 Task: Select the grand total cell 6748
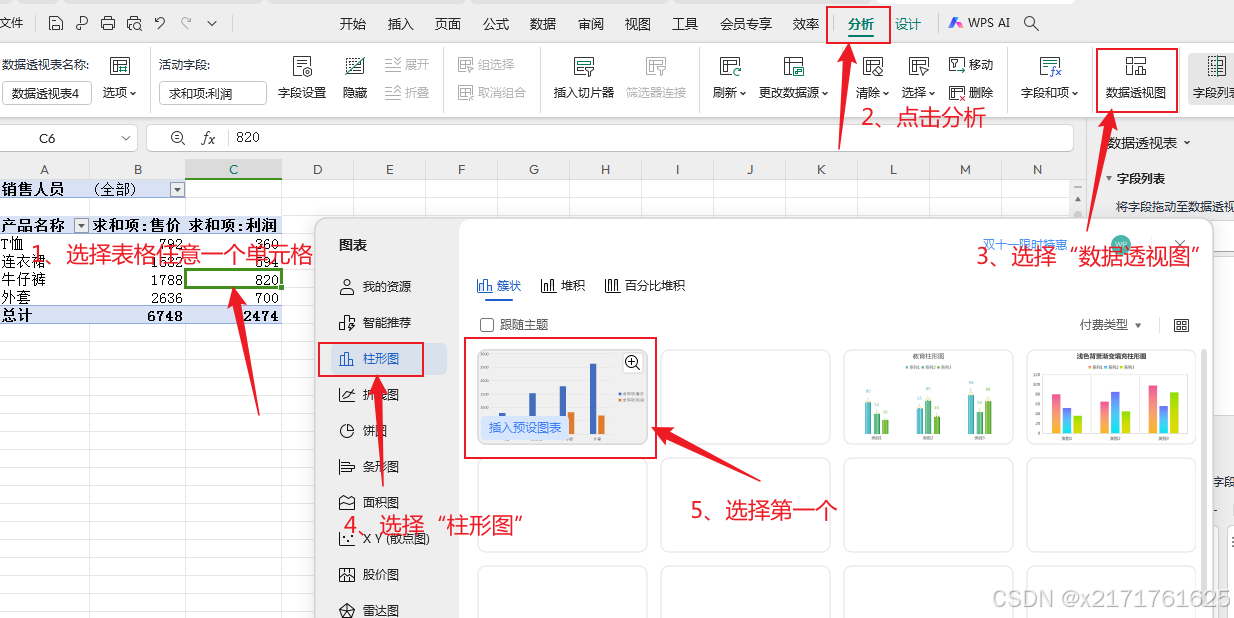[x=137, y=315]
